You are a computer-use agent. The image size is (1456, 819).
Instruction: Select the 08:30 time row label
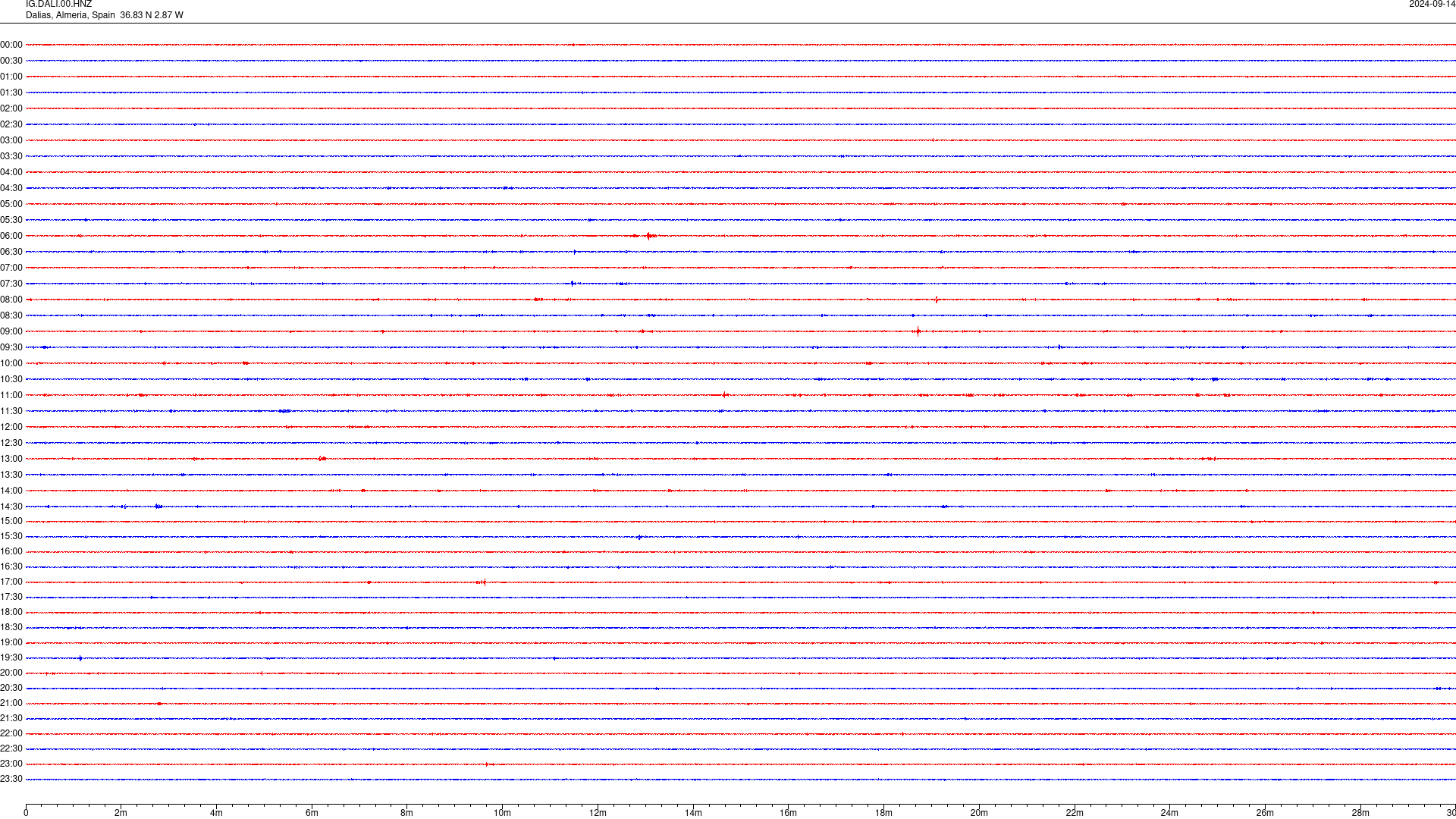coord(11,315)
